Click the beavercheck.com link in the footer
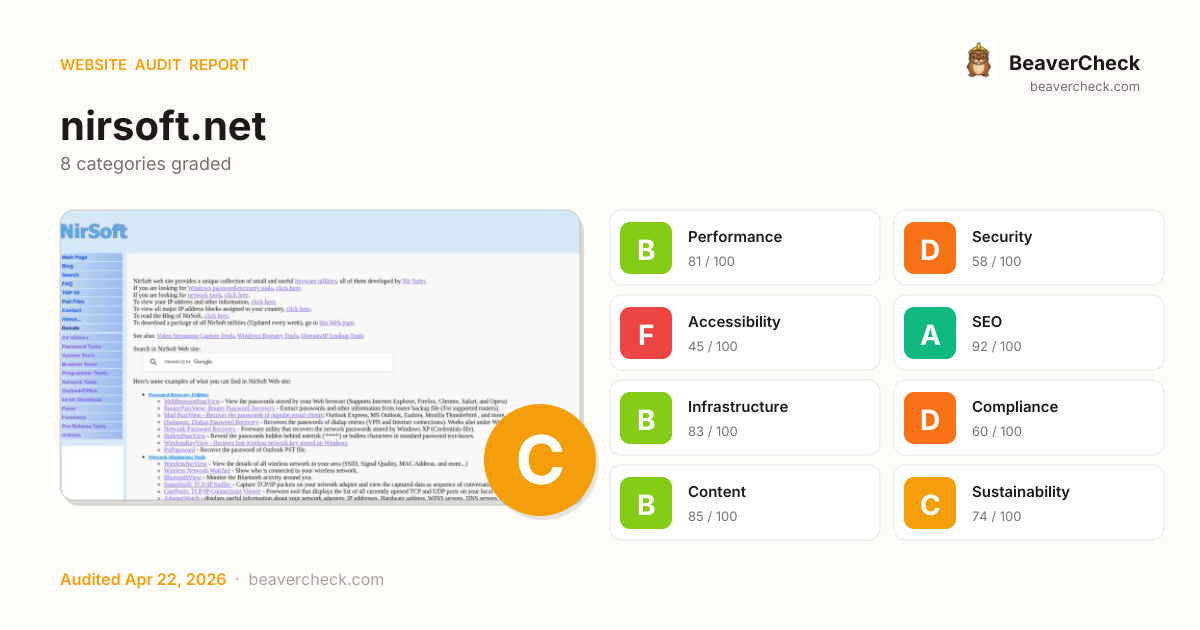The image size is (1200, 630). [316, 580]
